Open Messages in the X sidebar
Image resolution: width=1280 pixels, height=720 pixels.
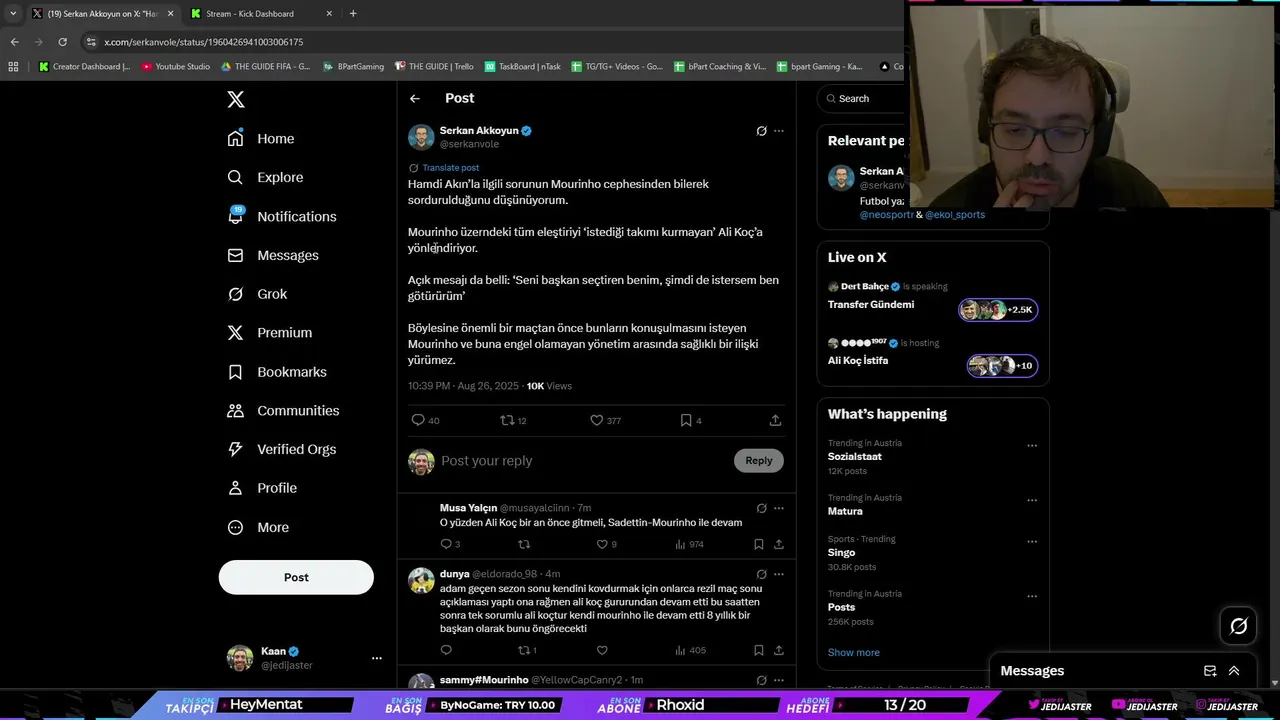(273, 255)
